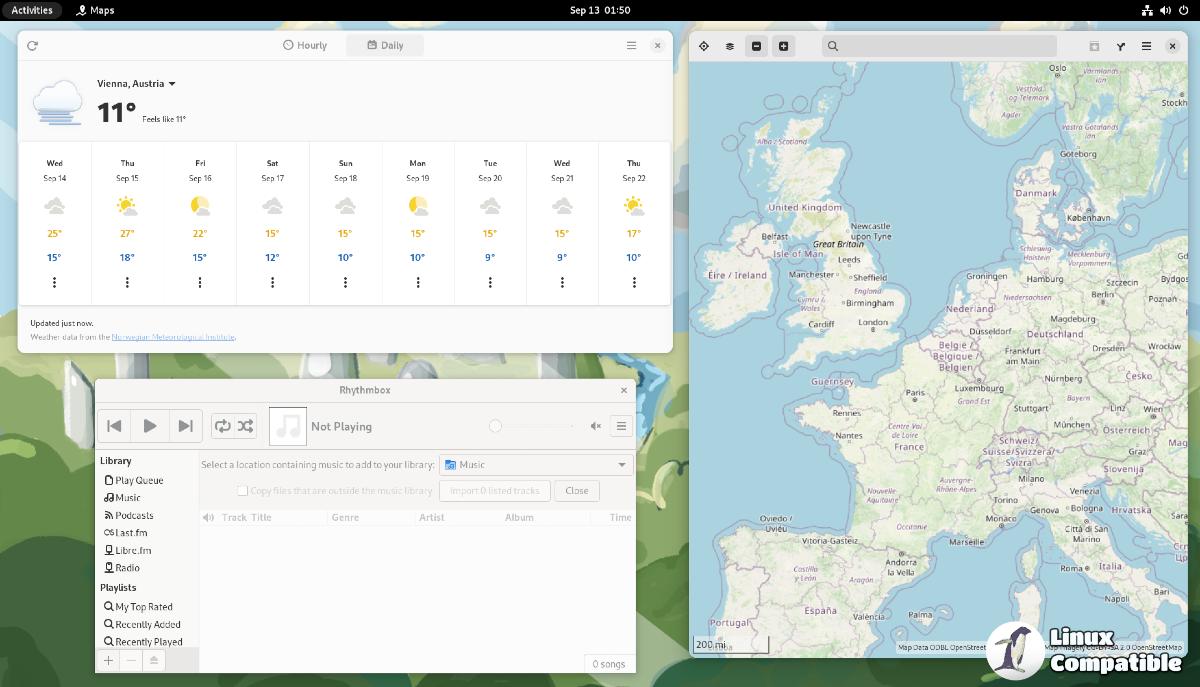Select Podcasts in the Rhythmbox library
The width and height of the screenshot is (1200, 687).
pos(134,515)
